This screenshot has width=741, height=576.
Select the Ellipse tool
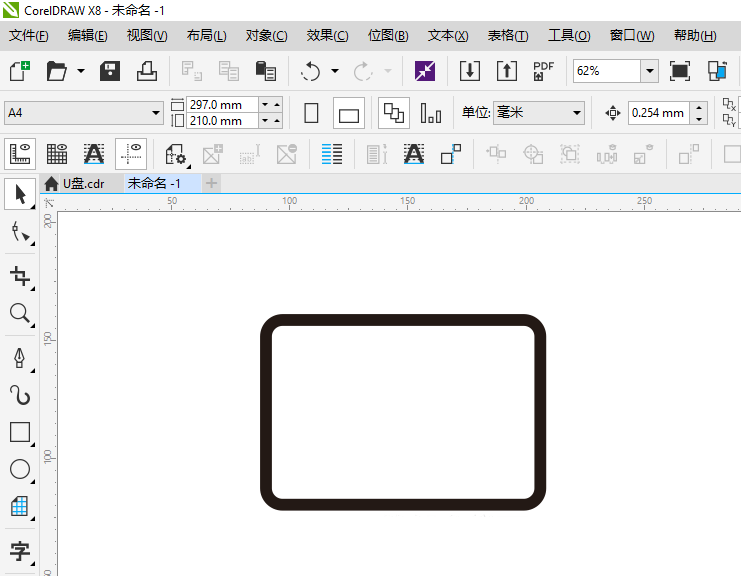click(x=19, y=469)
